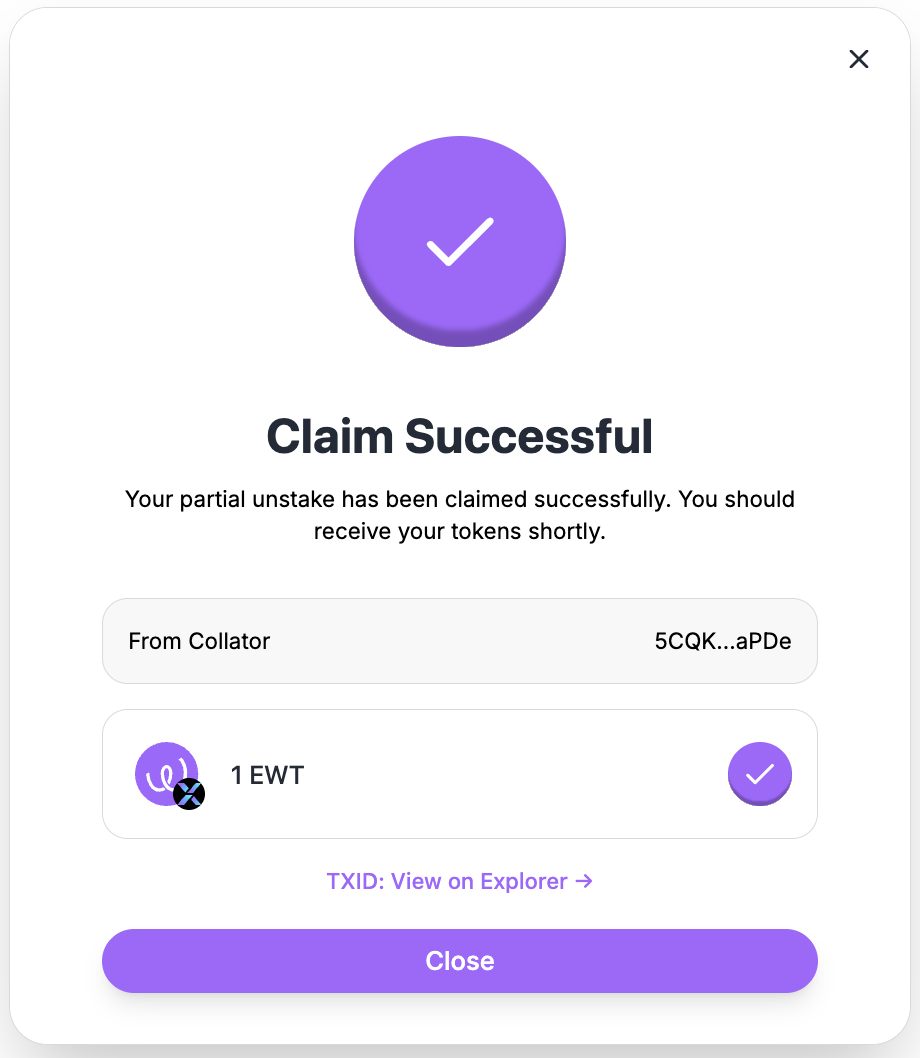This screenshot has width=920, height=1058.
Task: Dismiss the dialog with the X icon
Action: click(858, 59)
